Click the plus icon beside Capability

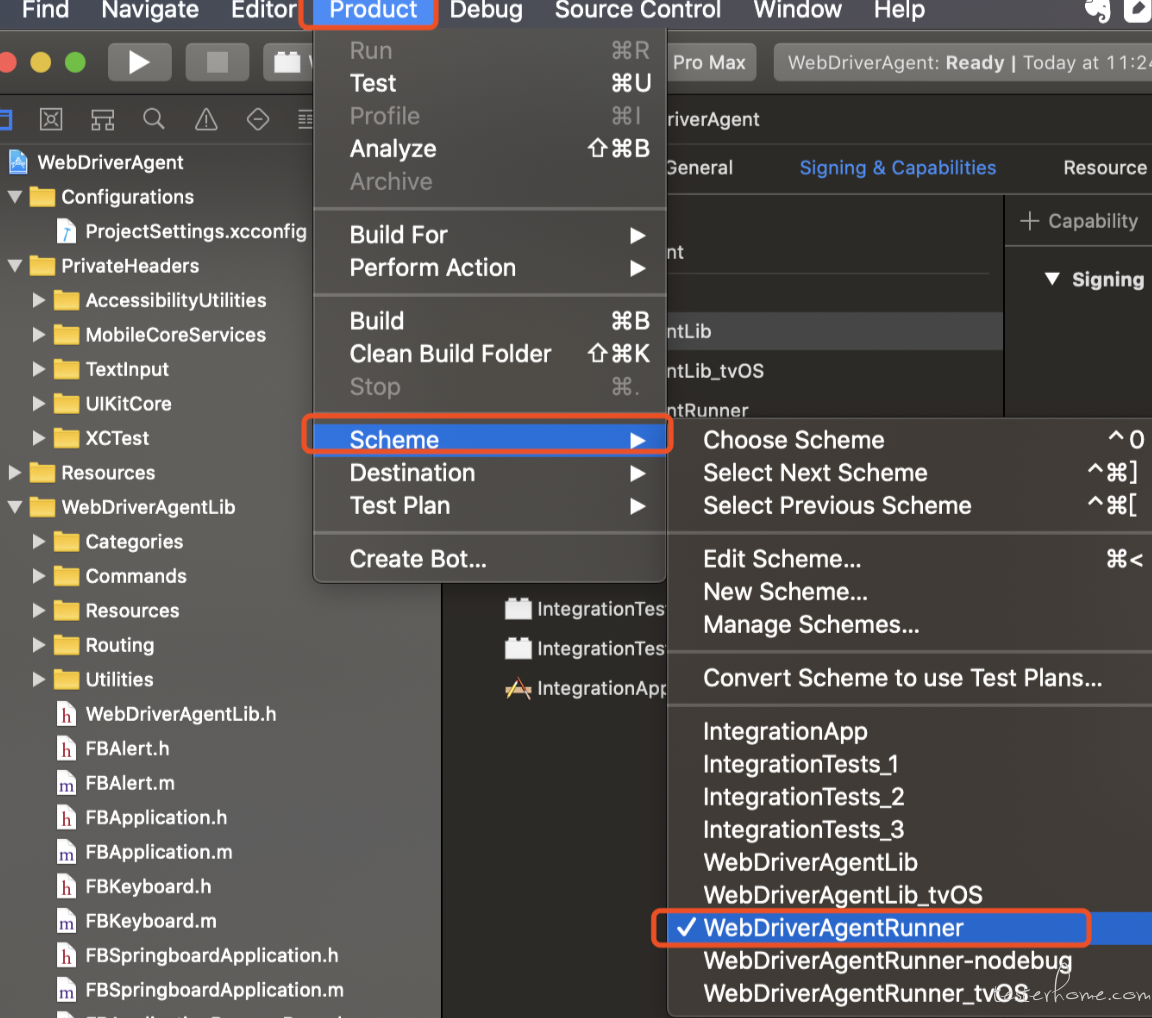tap(1029, 220)
